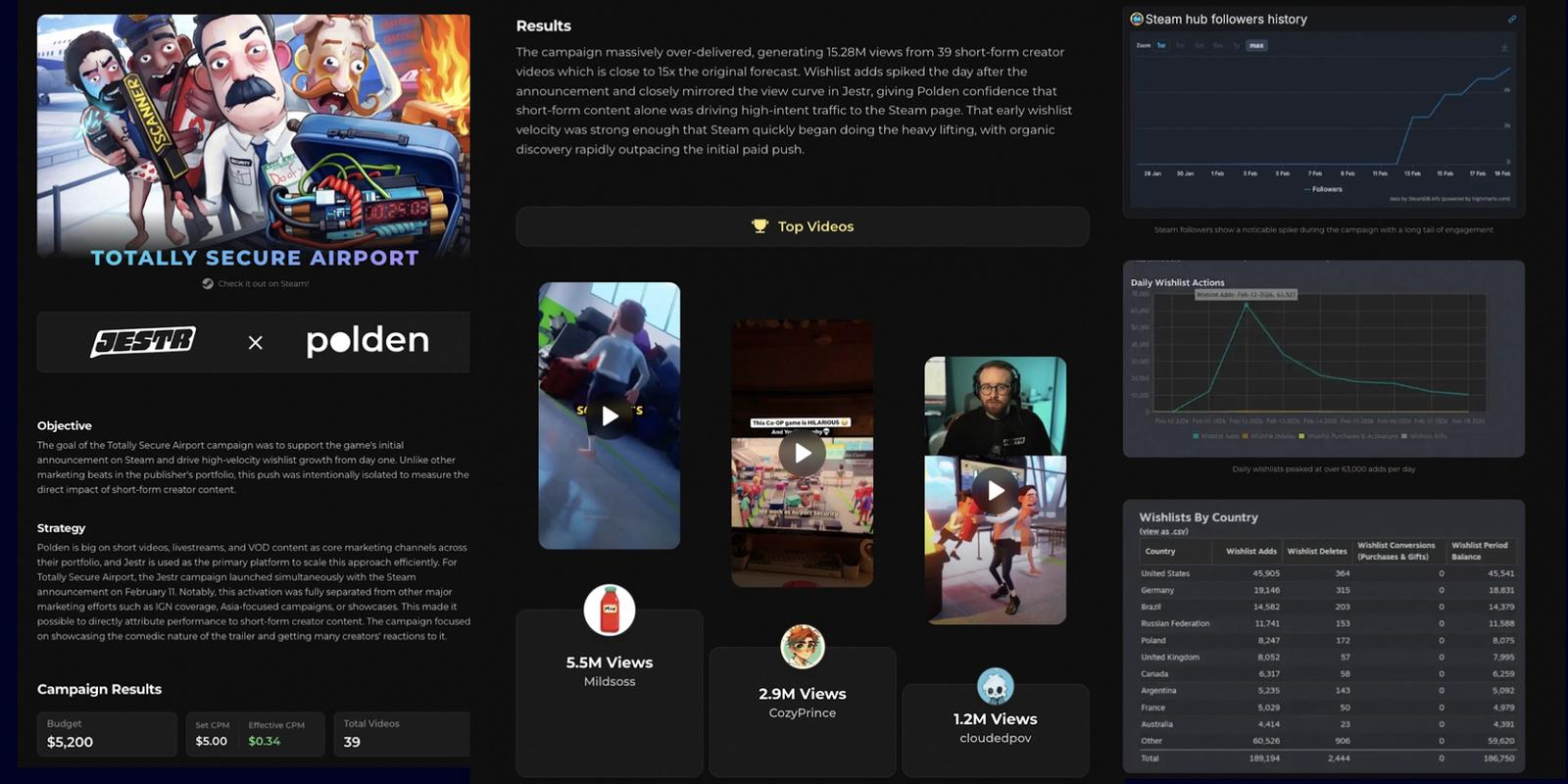Screen dimensions: 1568x784
Task: Click the 'Russian Federation' row label
Action: (1175, 623)
